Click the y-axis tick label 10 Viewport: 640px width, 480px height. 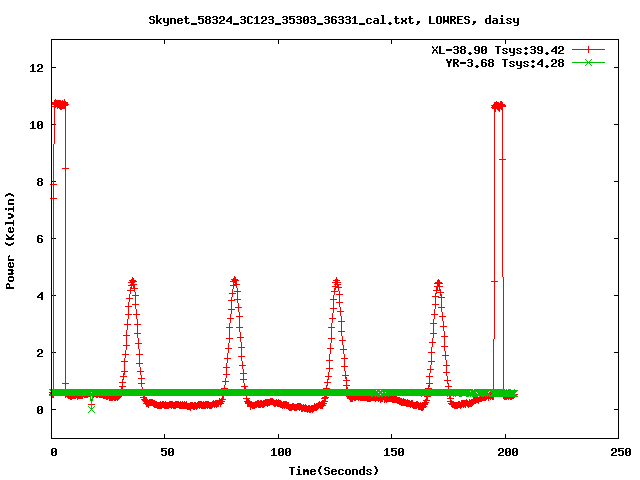36,125
